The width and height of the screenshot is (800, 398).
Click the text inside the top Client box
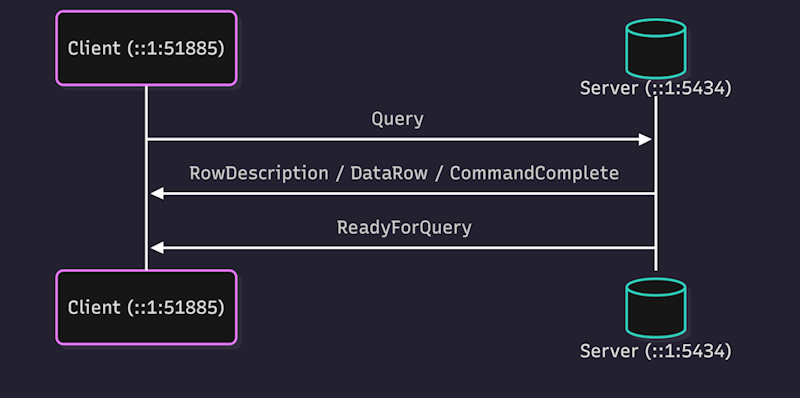146,48
